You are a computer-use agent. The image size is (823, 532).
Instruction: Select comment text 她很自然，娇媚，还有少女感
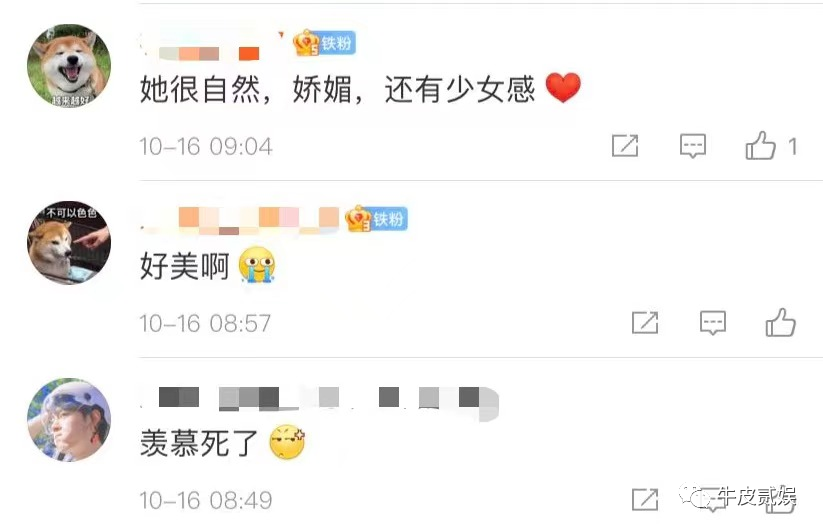click(337, 89)
